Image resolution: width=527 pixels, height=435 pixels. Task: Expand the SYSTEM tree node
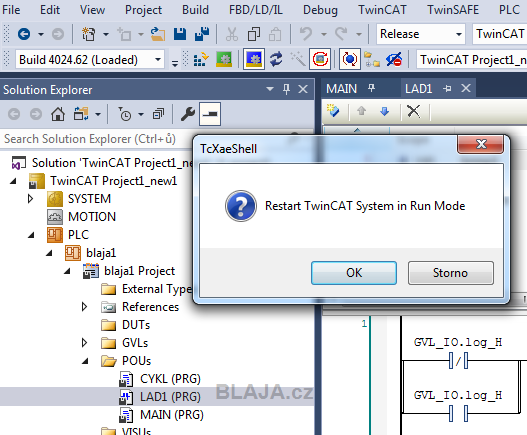tap(30, 199)
